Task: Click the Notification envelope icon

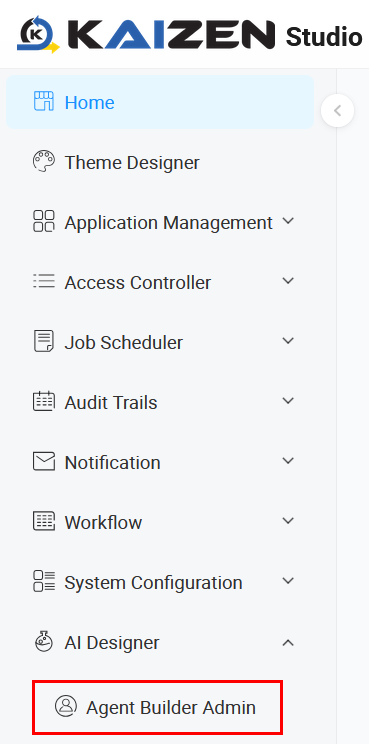Action: coord(44,461)
